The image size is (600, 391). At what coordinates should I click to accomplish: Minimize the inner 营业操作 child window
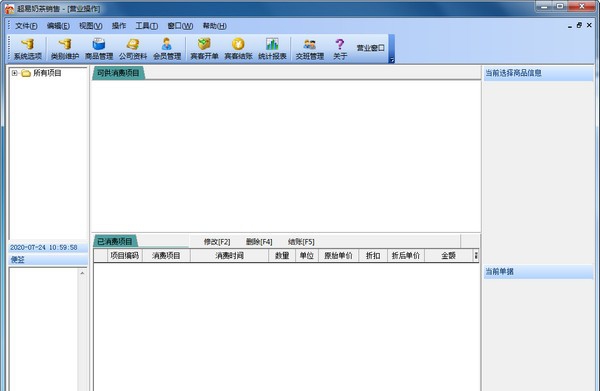pos(569,26)
